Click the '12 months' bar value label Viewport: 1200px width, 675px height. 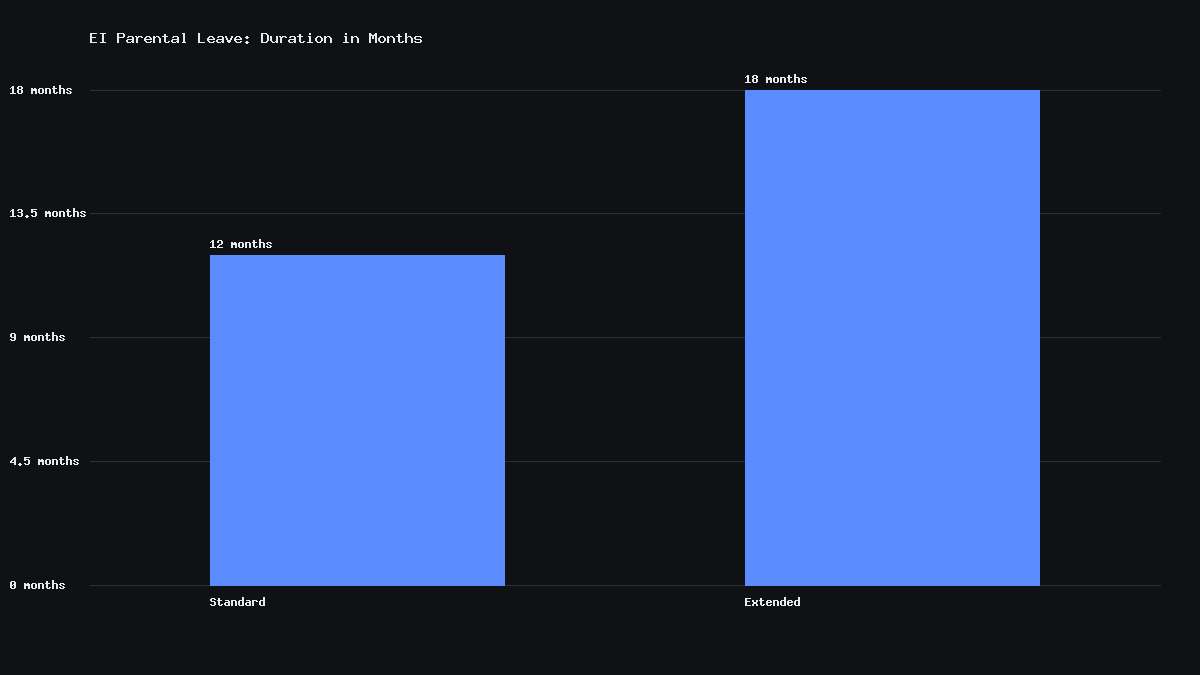[241, 244]
